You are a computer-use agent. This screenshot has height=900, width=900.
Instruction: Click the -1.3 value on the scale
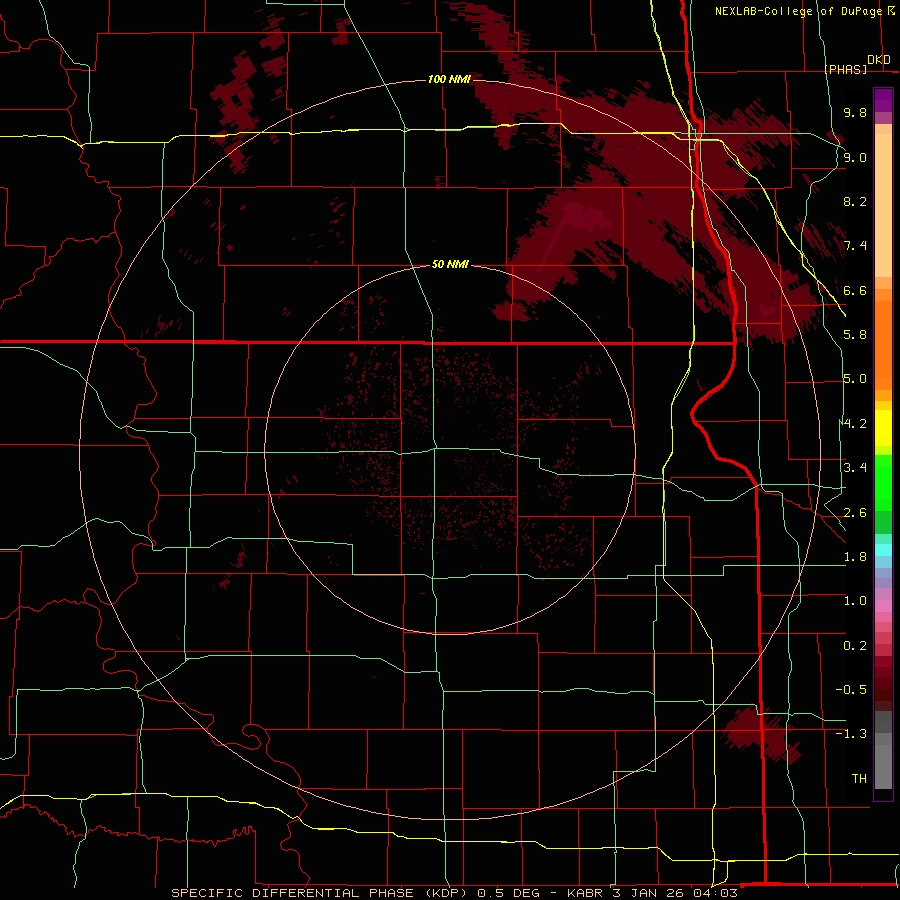pos(851,734)
